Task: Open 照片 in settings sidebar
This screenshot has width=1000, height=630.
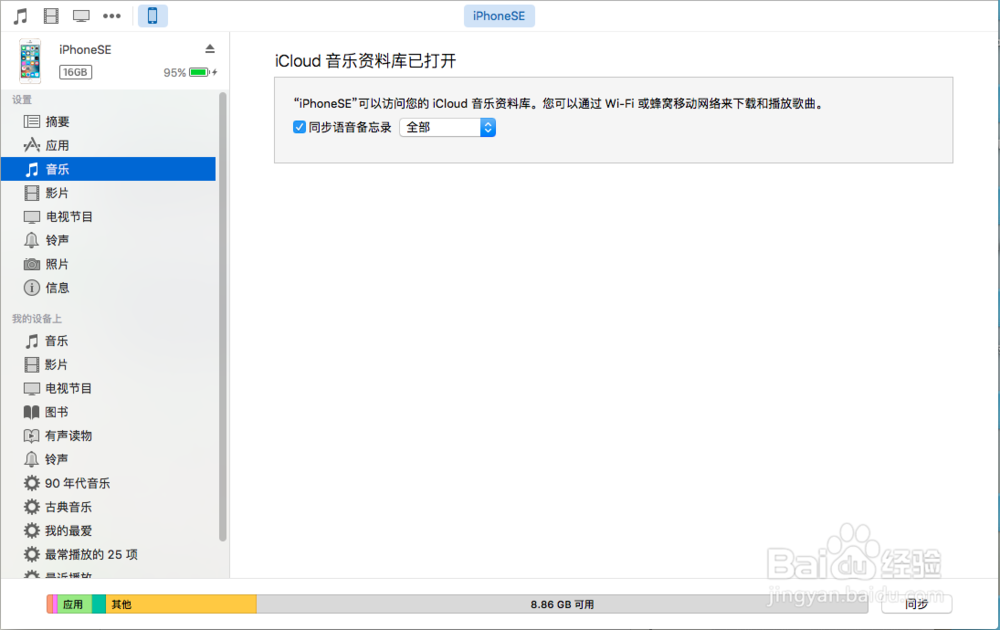Action: [108, 264]
